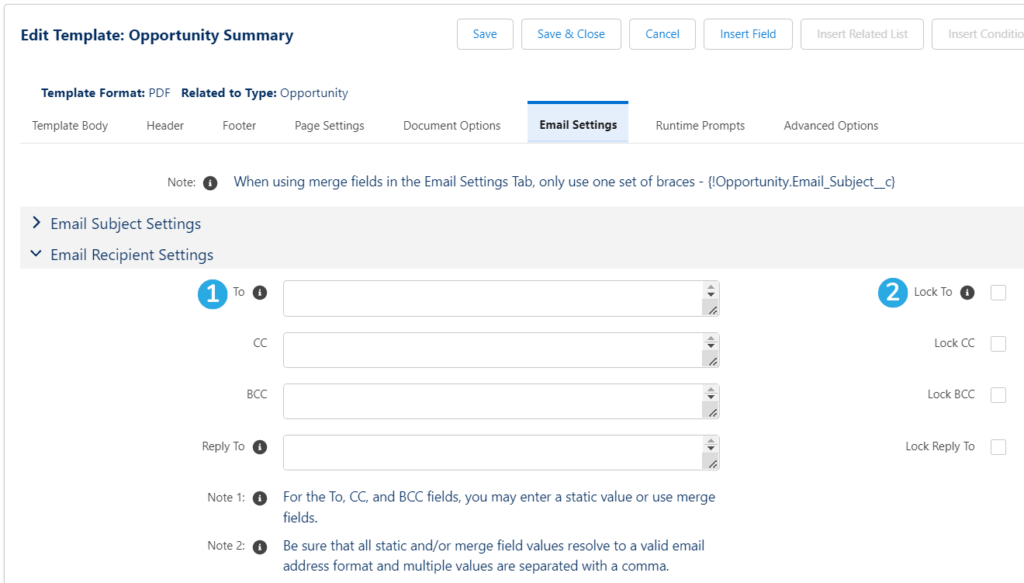Check the Lock BCC checkbox
Image resolution: width=1024 pixels, height=583 pixels.
click(x=997, y=394)
